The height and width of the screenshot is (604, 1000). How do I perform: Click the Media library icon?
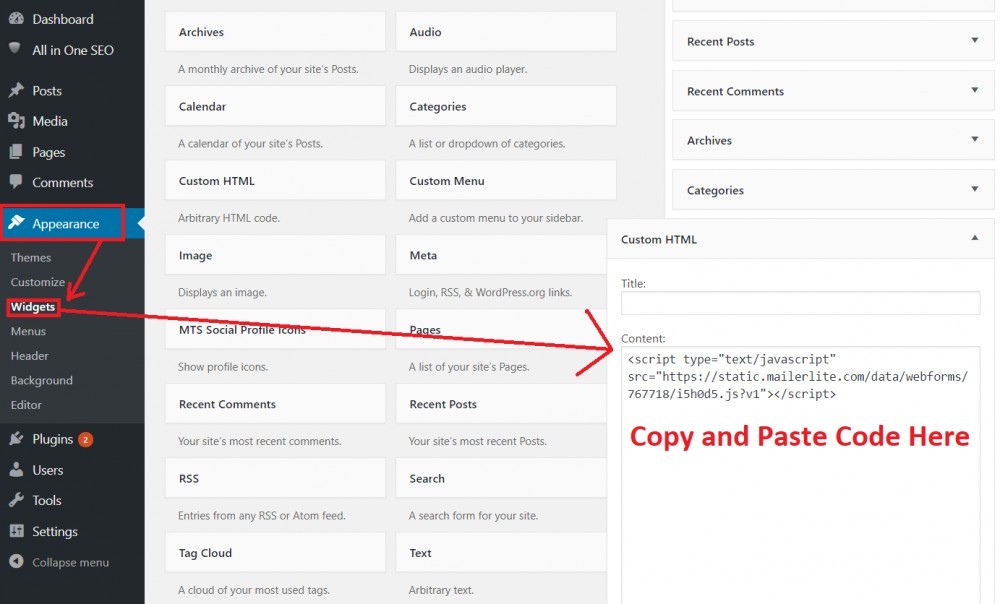click(x=16, y=121)
